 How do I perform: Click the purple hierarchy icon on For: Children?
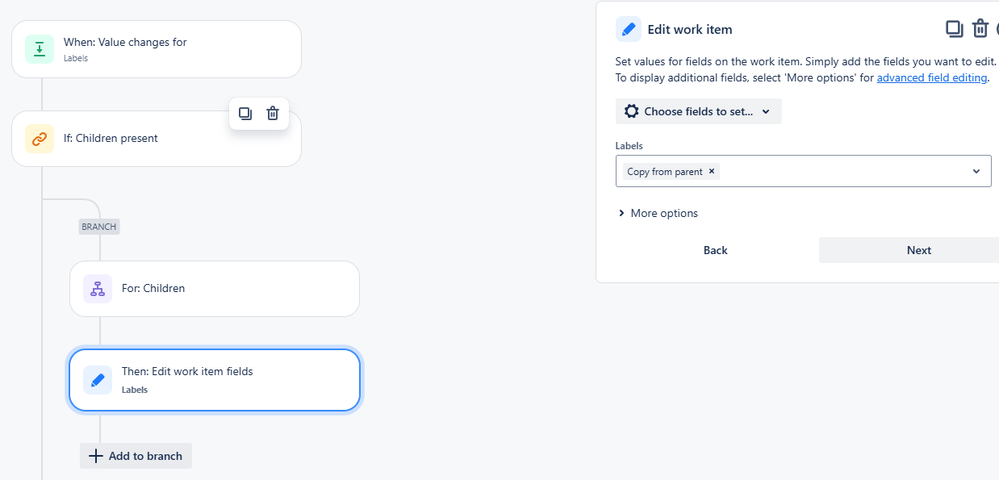tap(97, 289)
